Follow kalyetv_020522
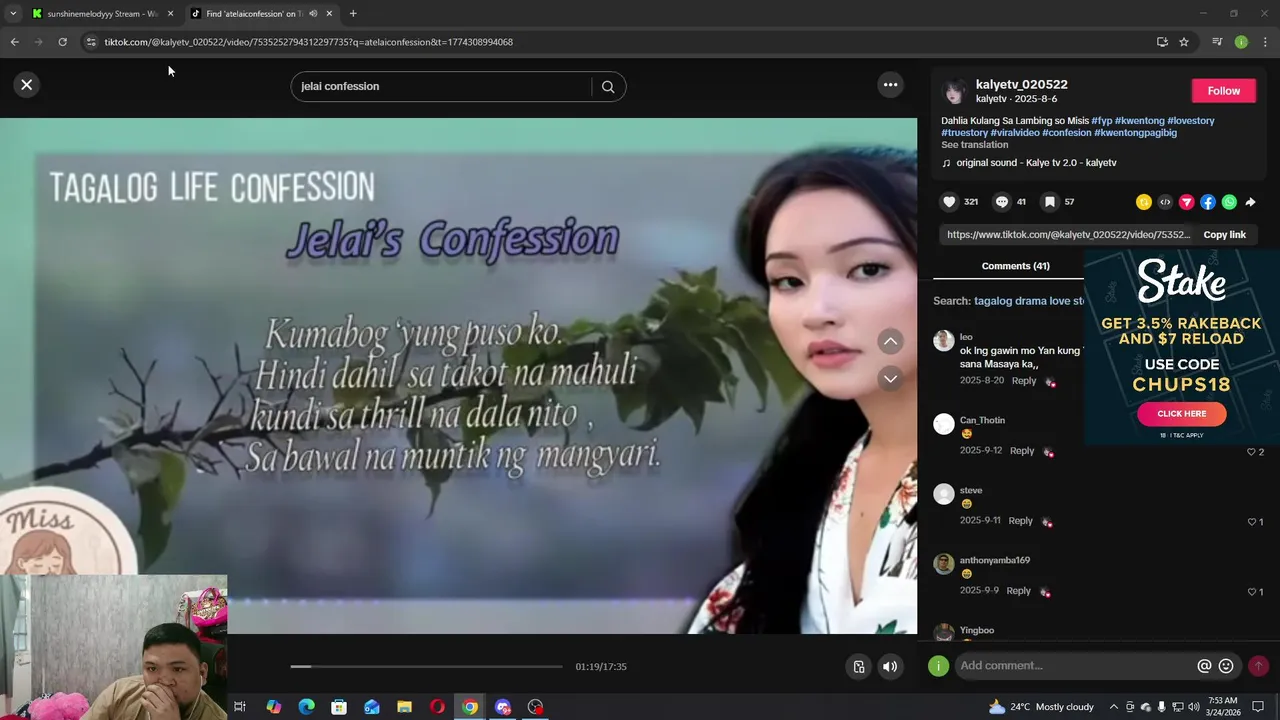 click(1223, 91)
